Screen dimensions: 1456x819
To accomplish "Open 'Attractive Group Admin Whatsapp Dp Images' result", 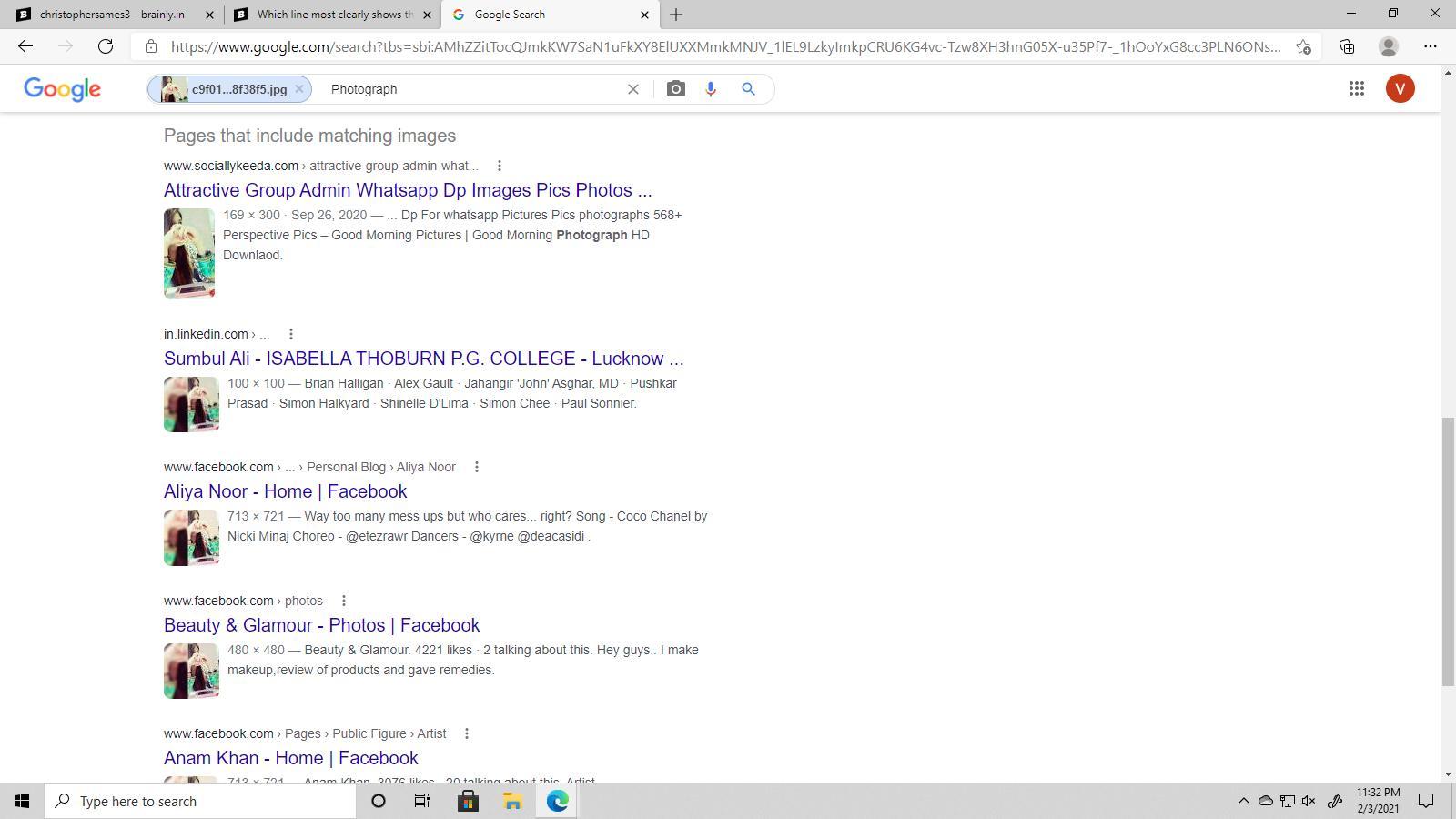I will tap(408, 190).
